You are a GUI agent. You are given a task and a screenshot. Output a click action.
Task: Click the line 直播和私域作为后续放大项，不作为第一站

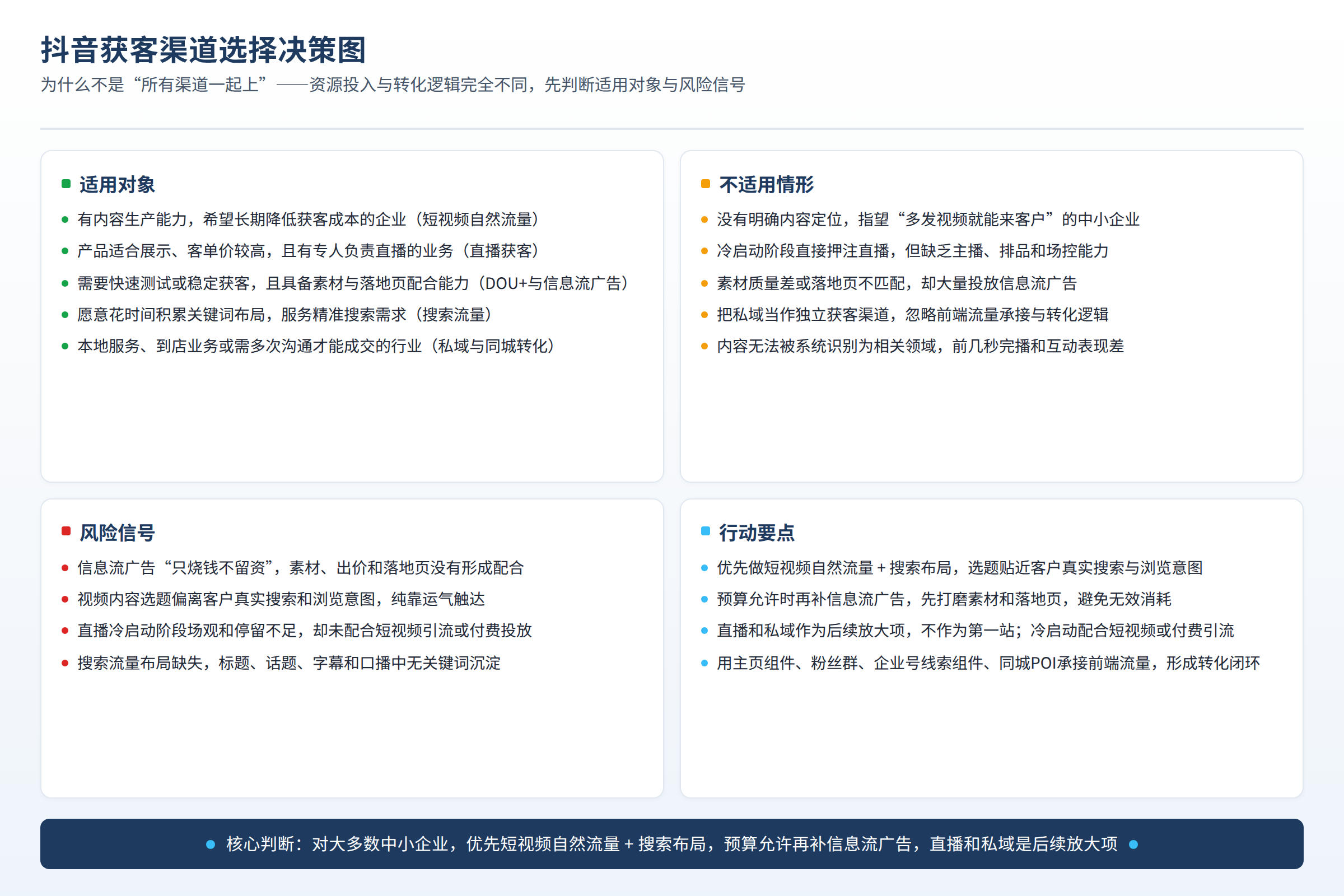point(976,631)
